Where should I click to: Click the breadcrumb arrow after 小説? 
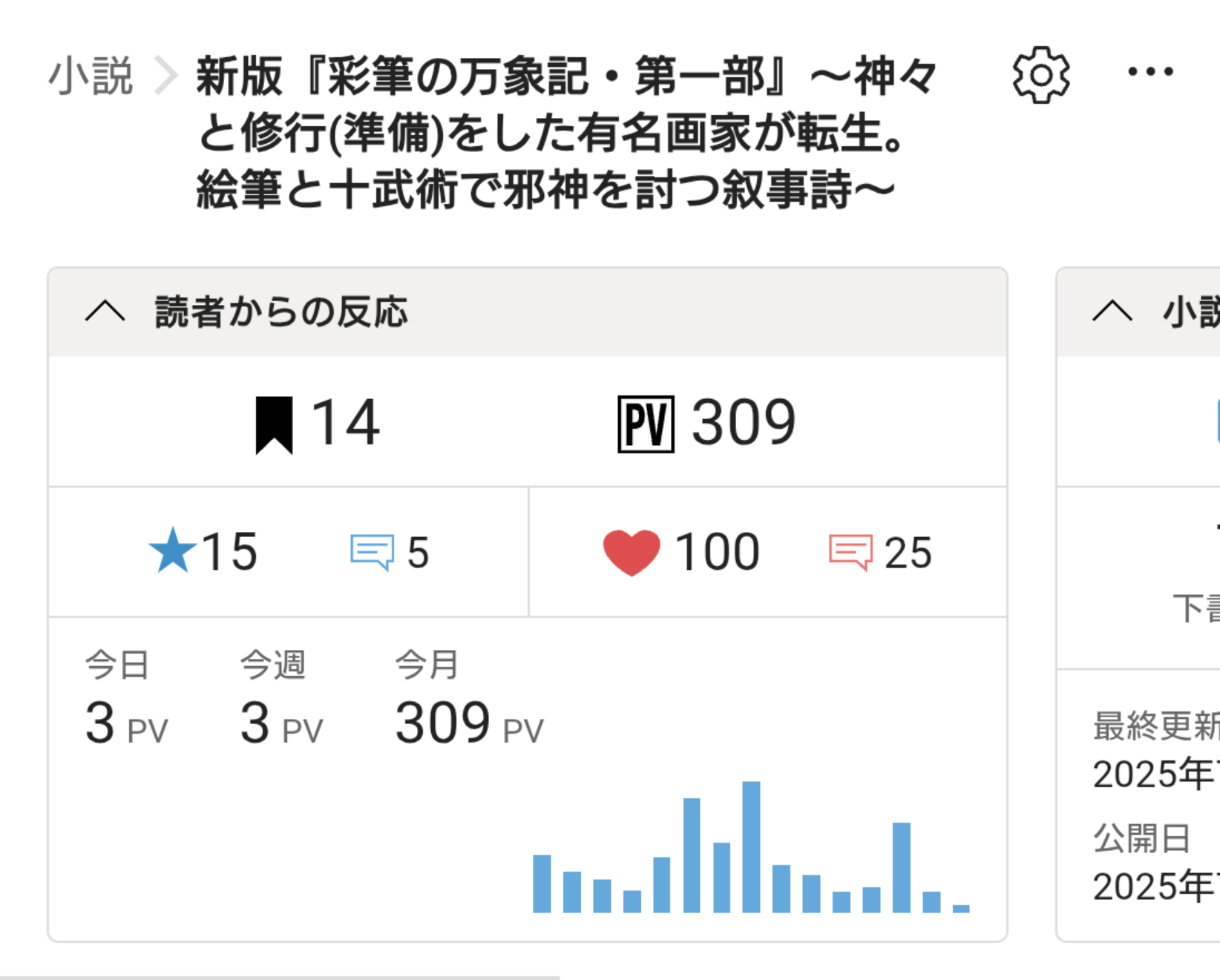coord(166,76)
